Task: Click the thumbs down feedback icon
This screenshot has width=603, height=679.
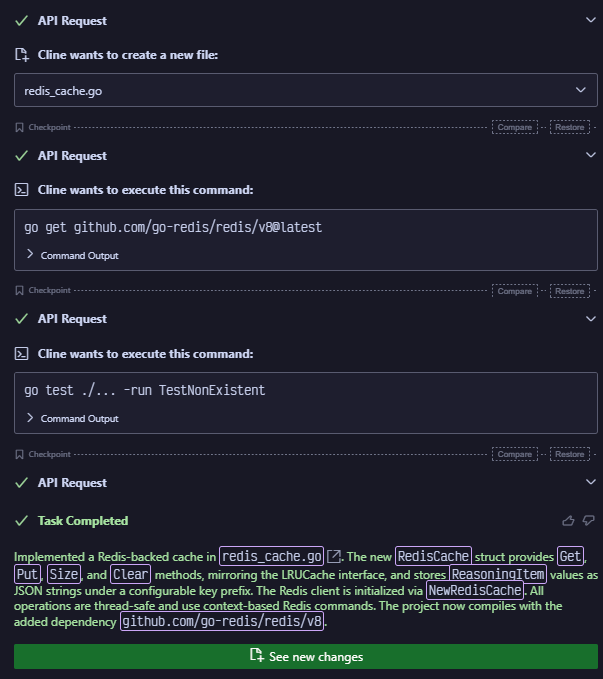Action: (588, 520)
